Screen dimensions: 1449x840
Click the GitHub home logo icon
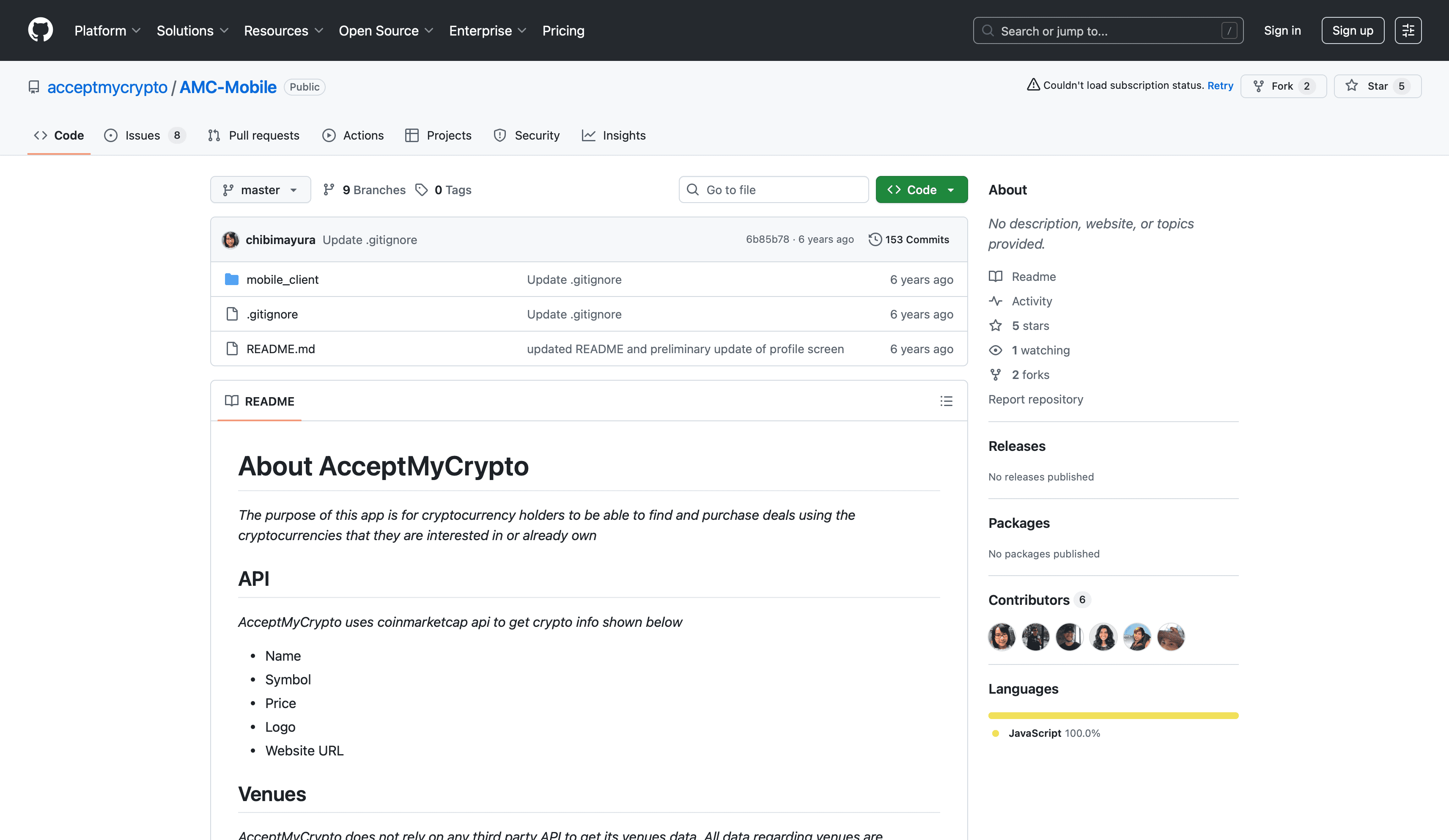click(x=40, y=30)
